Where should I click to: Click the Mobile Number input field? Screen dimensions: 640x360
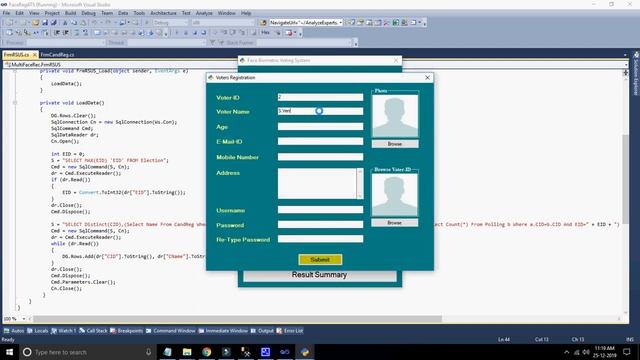click(x=320, y=157)
